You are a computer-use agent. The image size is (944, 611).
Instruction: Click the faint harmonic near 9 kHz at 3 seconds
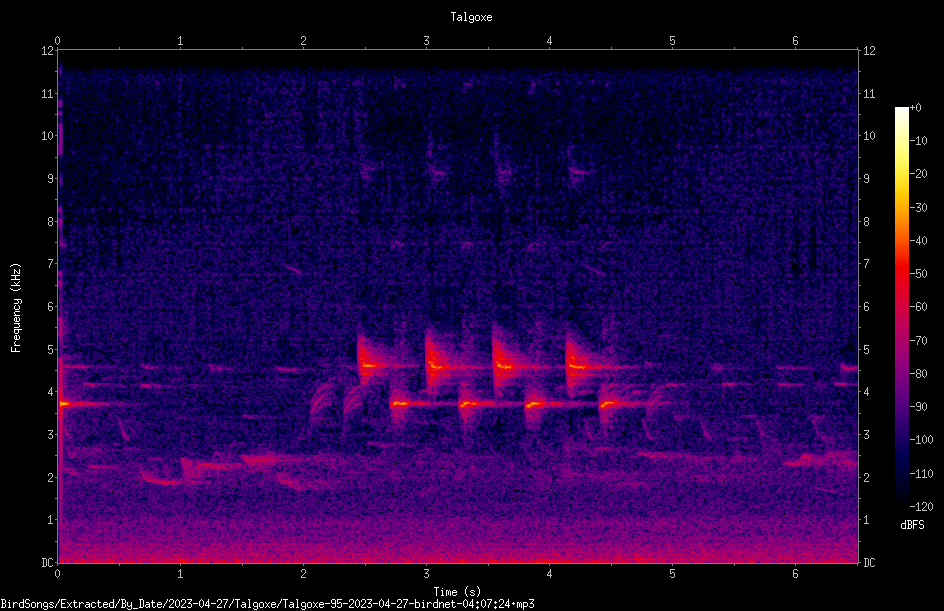(438, 173)
